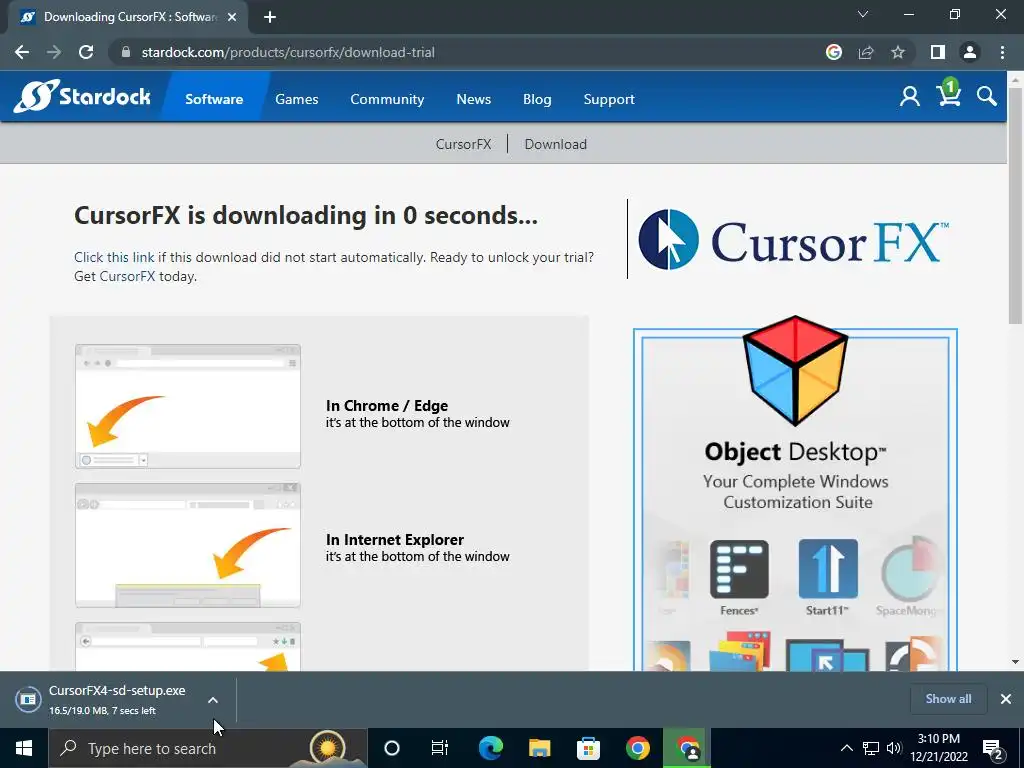
Task: Click scrollbar down arrow
Action: 1015,662
